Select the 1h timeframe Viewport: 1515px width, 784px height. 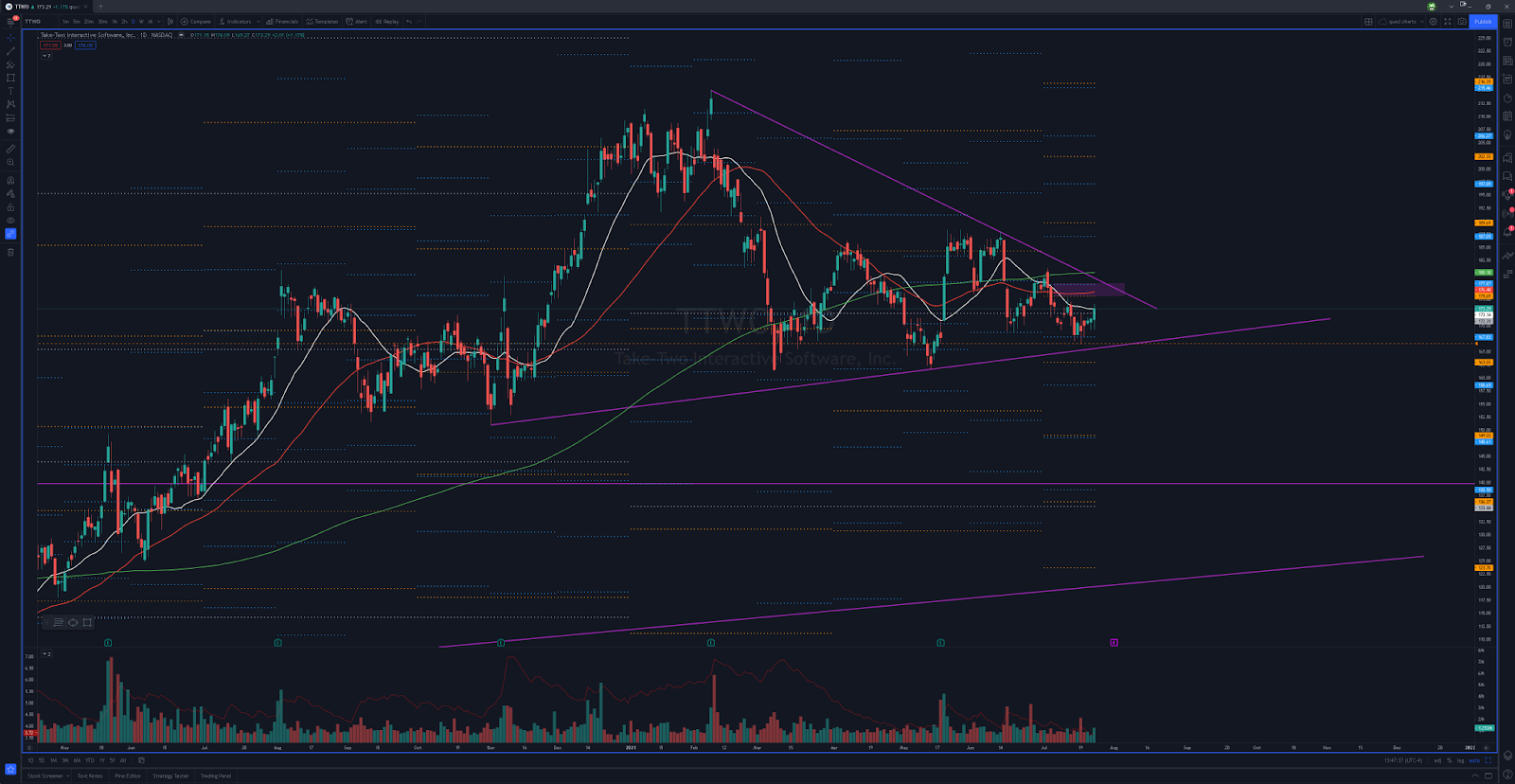pos(115,21)
